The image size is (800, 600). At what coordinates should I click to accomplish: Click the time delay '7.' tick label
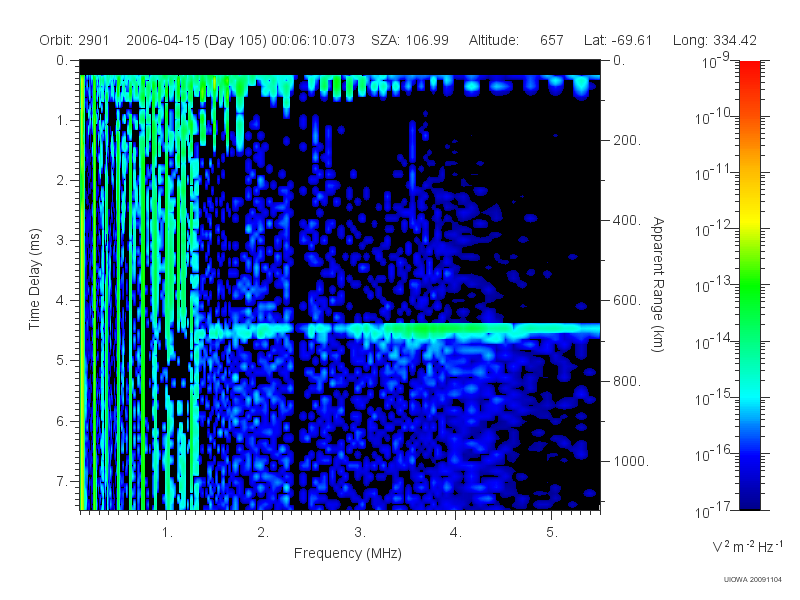click(62, 481)
